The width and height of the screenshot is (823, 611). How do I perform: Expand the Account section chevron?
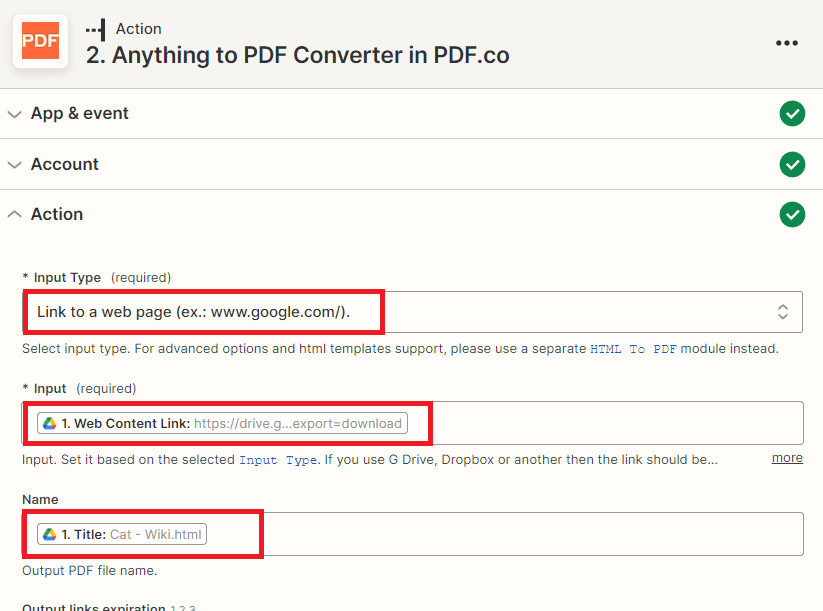[14, 164]
